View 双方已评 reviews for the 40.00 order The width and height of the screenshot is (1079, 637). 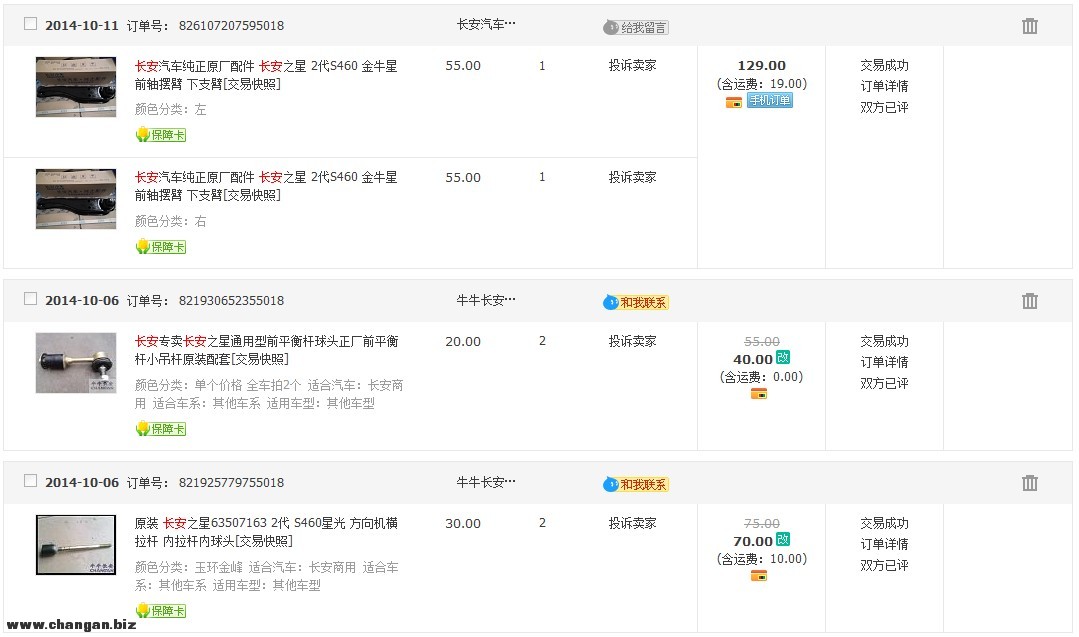884,383
